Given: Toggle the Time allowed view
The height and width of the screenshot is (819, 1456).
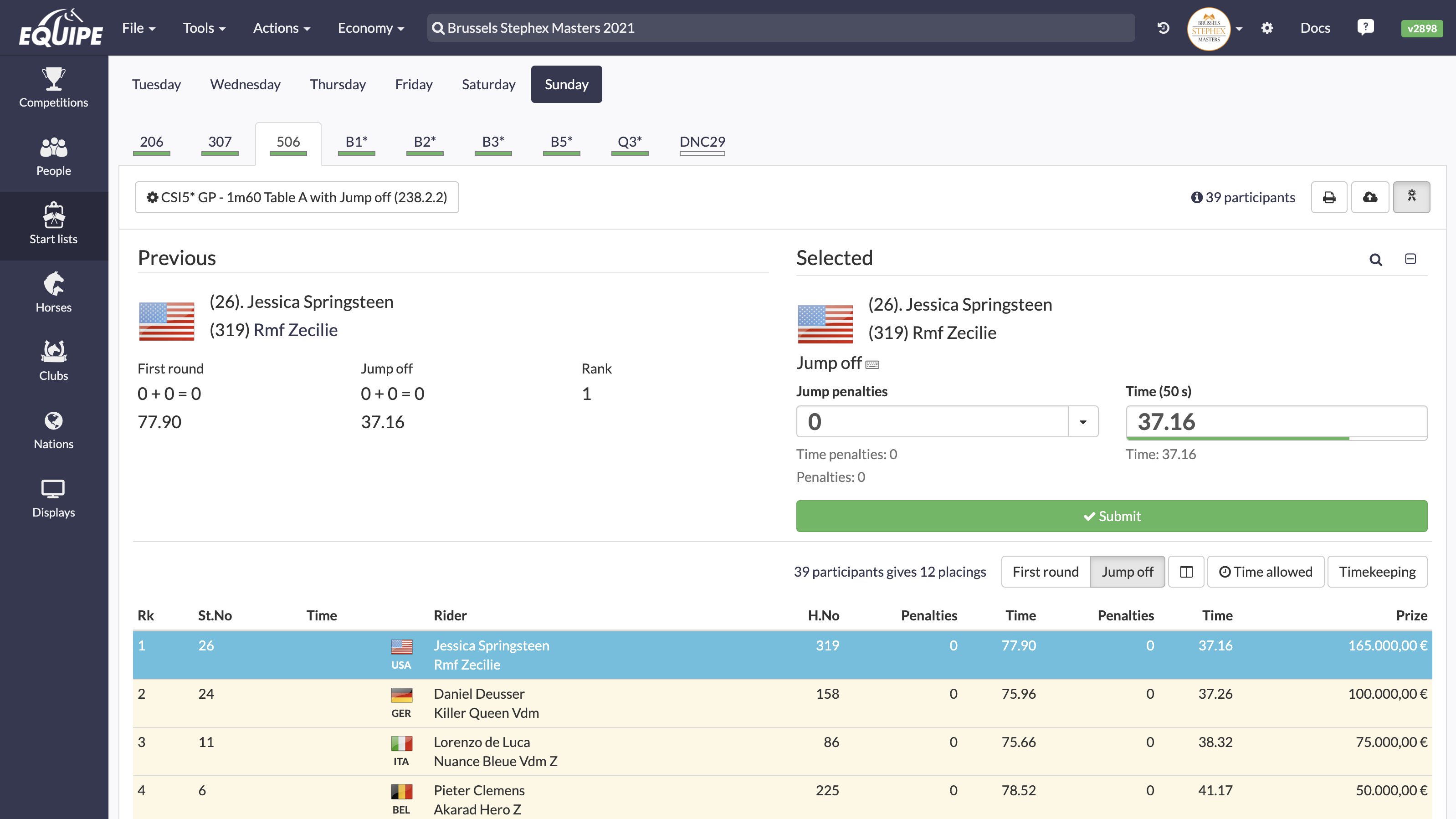Looking at the screenshot, I should (x=1266, y=571).
